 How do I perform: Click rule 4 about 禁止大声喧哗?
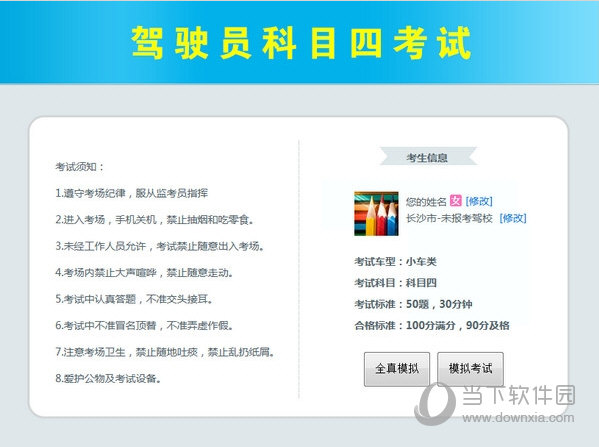pos(144,272)
